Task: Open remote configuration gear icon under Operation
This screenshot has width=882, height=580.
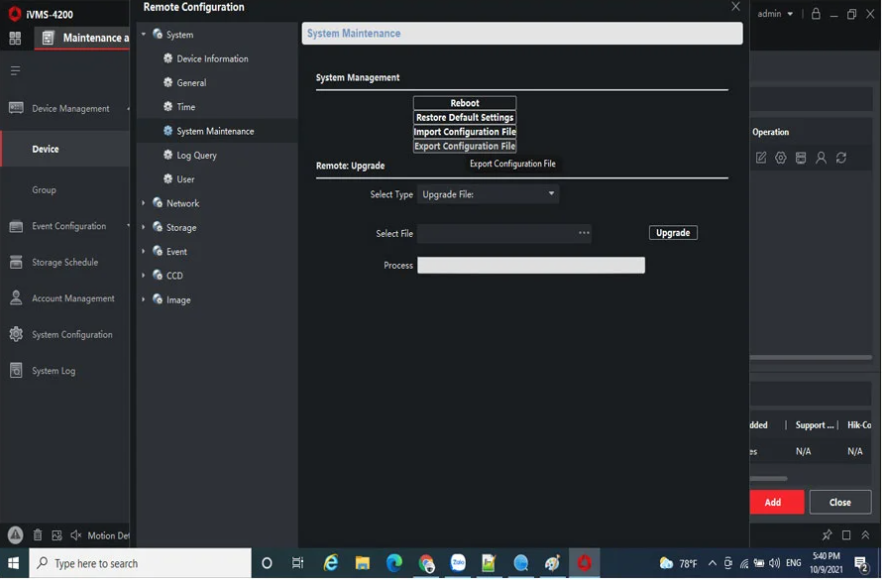Action: 781,158
